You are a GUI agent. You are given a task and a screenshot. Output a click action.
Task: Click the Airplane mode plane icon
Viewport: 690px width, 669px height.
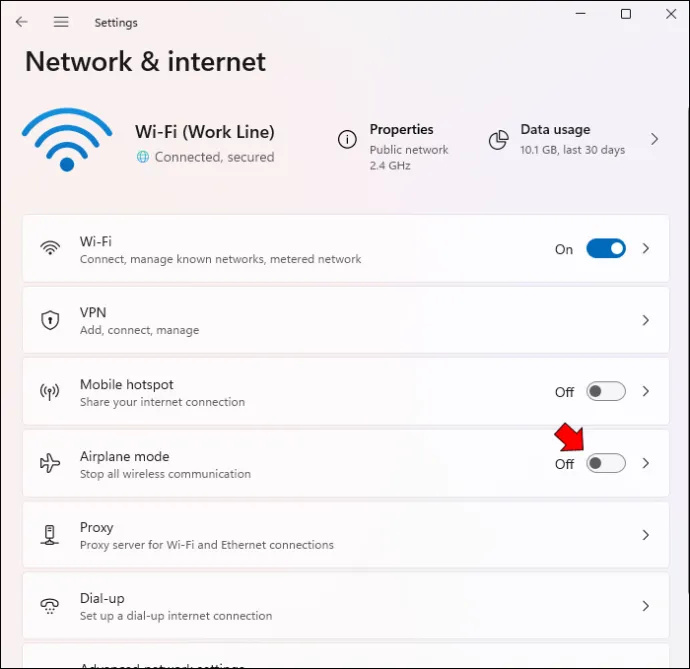pyautogui.click(x=50, y=463)
